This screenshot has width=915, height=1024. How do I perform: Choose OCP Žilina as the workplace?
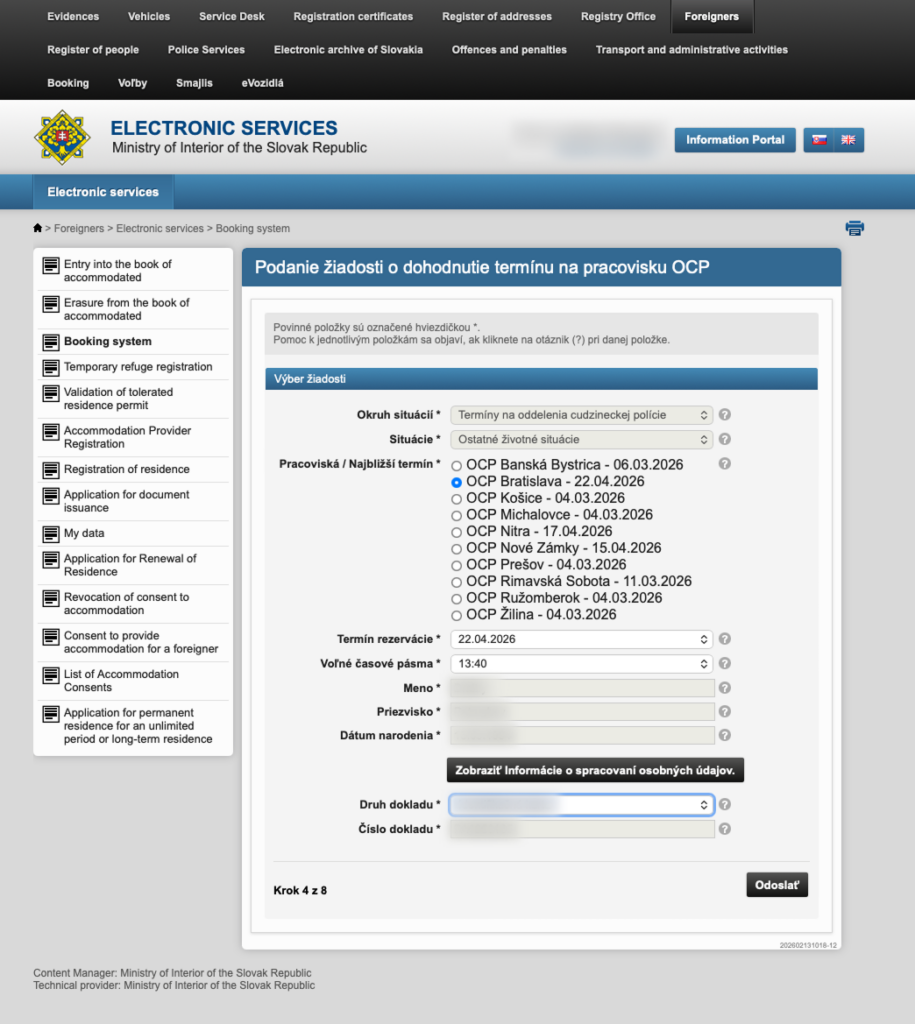pos(457,615)
